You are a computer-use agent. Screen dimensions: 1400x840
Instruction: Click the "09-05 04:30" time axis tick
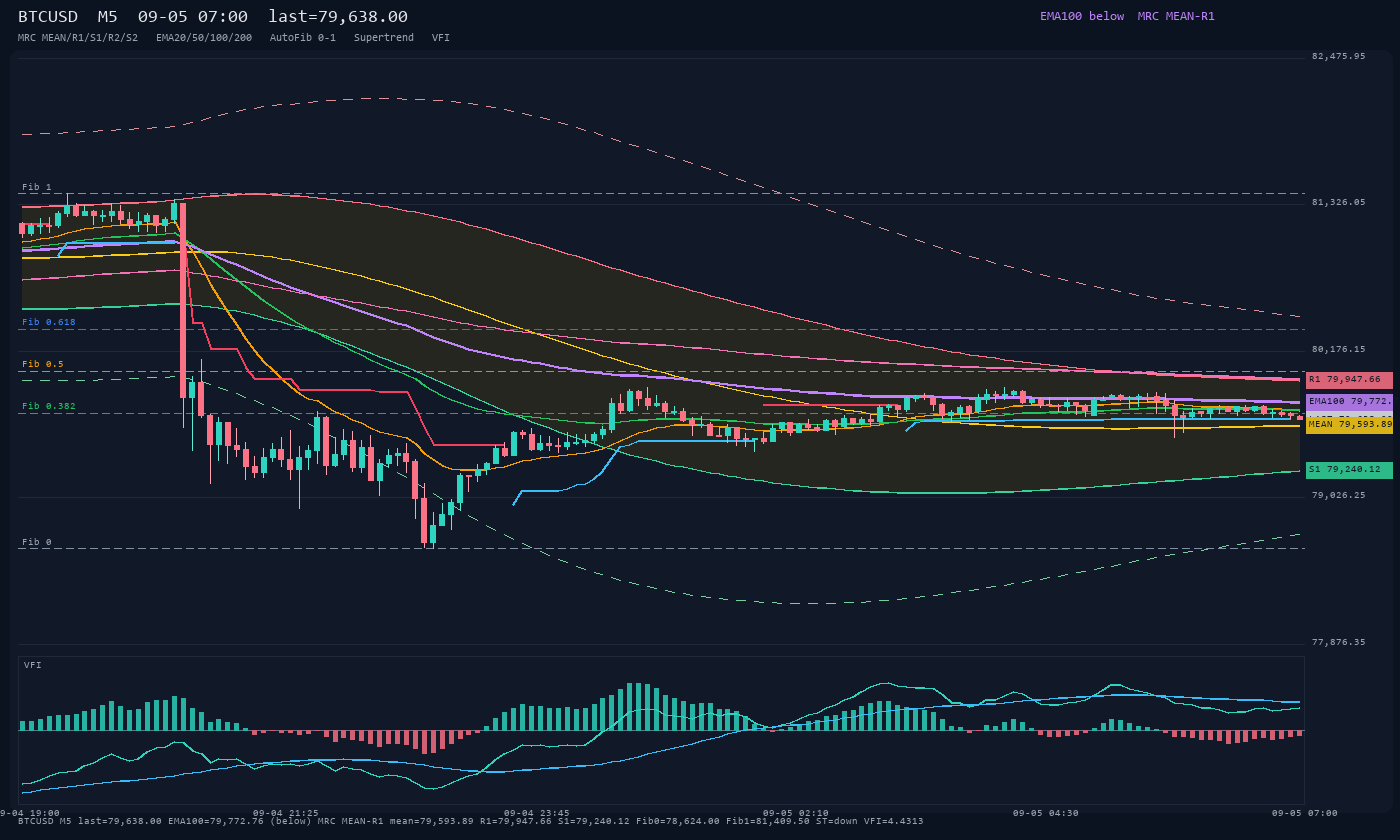1045,813
